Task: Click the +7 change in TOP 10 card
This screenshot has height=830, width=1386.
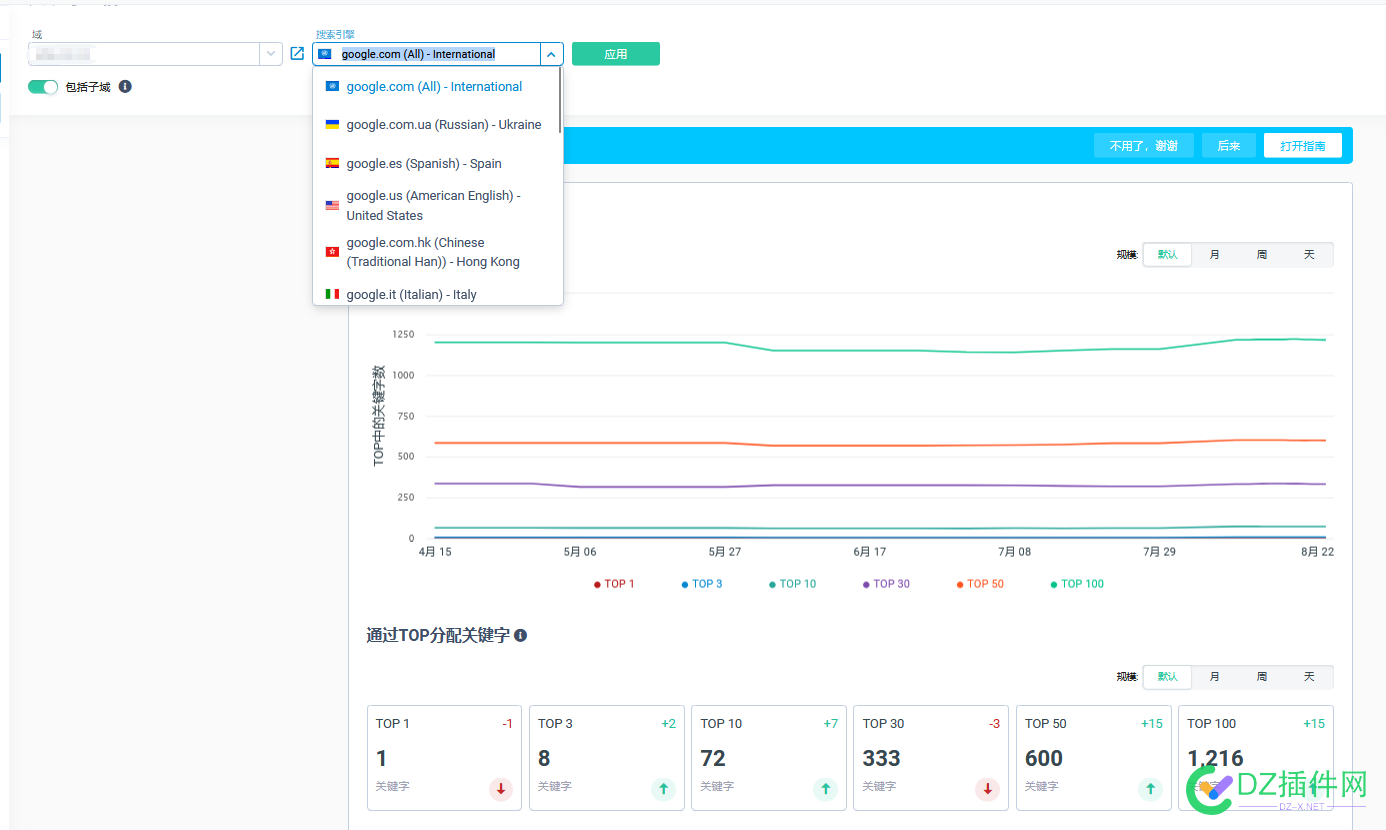Action: [x=830, y=724]
